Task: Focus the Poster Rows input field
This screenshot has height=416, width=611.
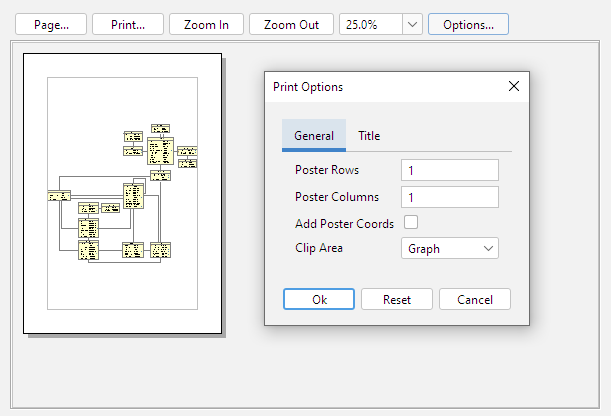Action: 449,170
